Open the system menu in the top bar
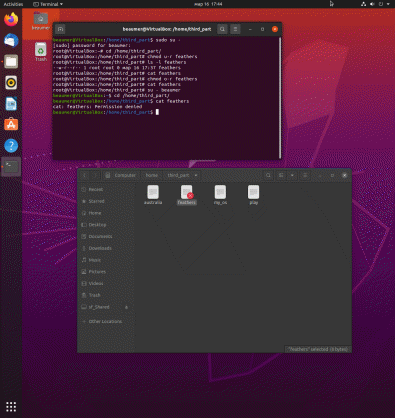 (x=376, y=4)
